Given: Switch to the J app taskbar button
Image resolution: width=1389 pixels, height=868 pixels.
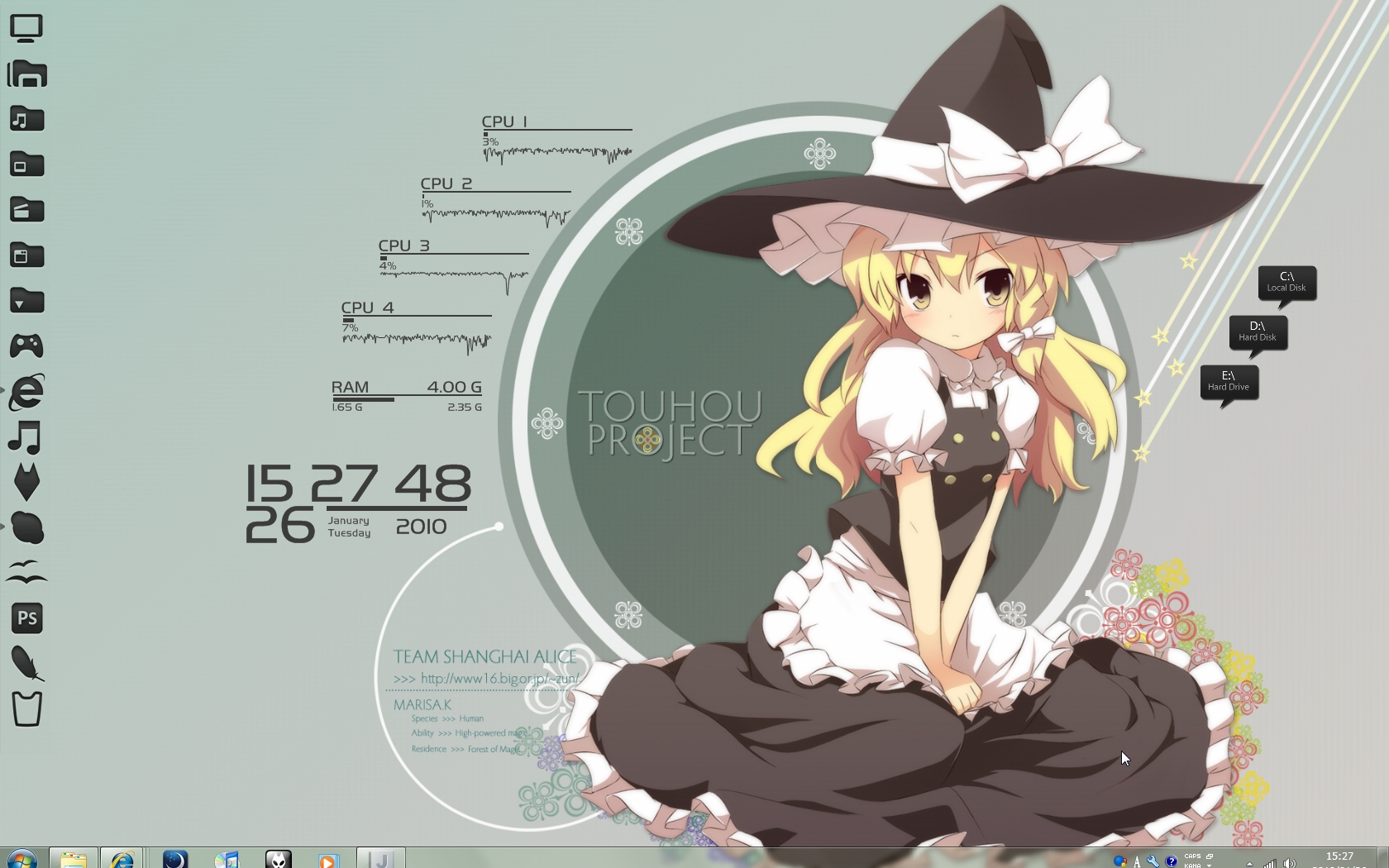Looking at the screenshot, I should coord(381,859).
